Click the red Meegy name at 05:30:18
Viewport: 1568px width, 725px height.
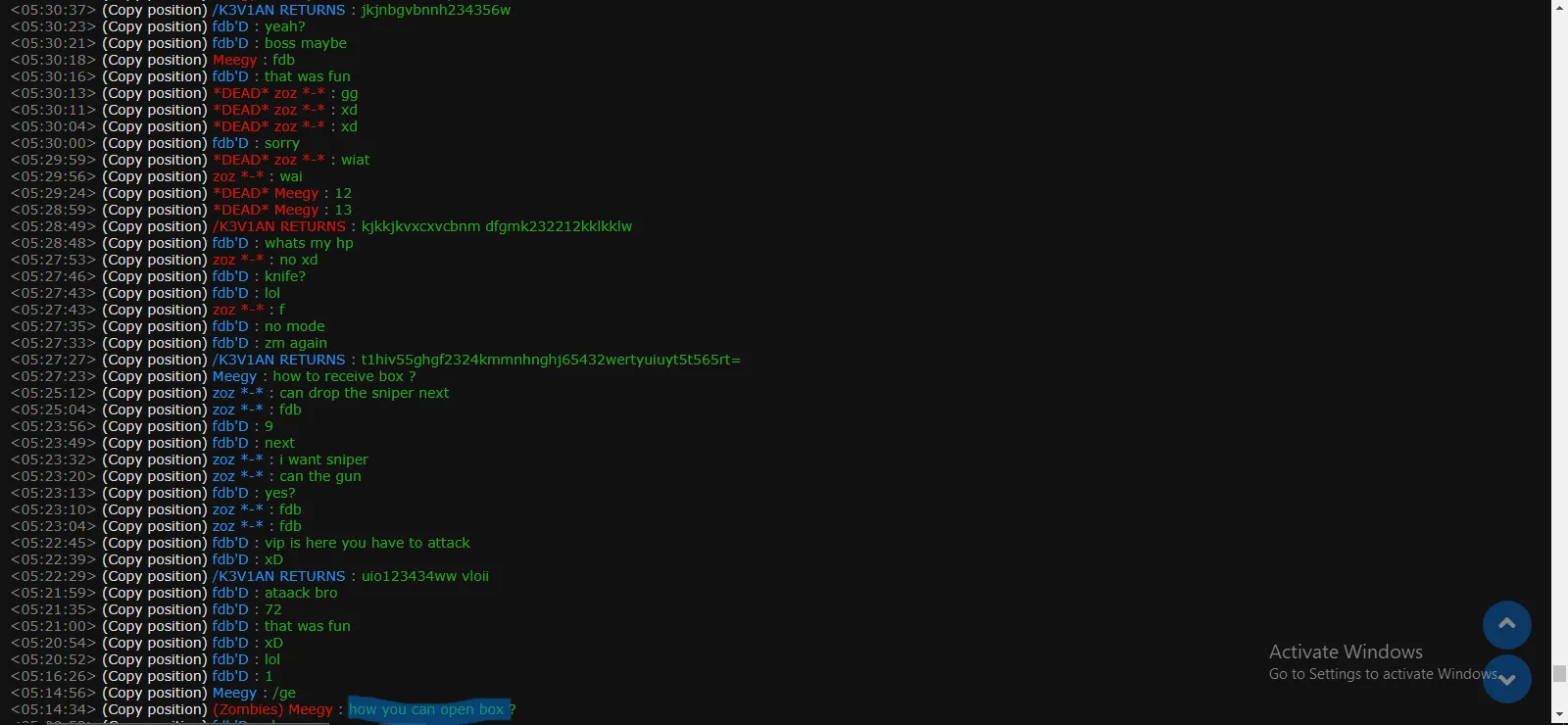pos(235,60)
